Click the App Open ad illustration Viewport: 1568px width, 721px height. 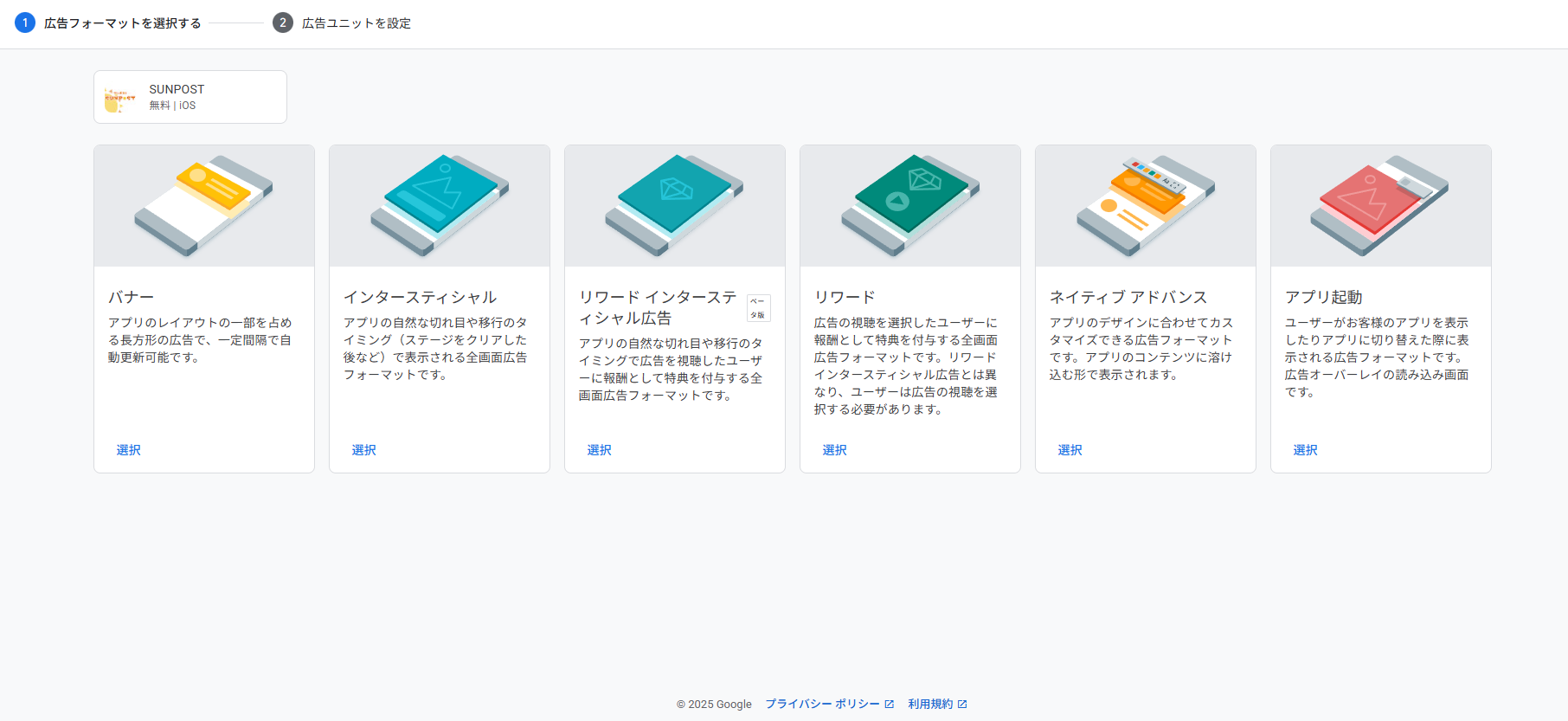[1381, 206]
